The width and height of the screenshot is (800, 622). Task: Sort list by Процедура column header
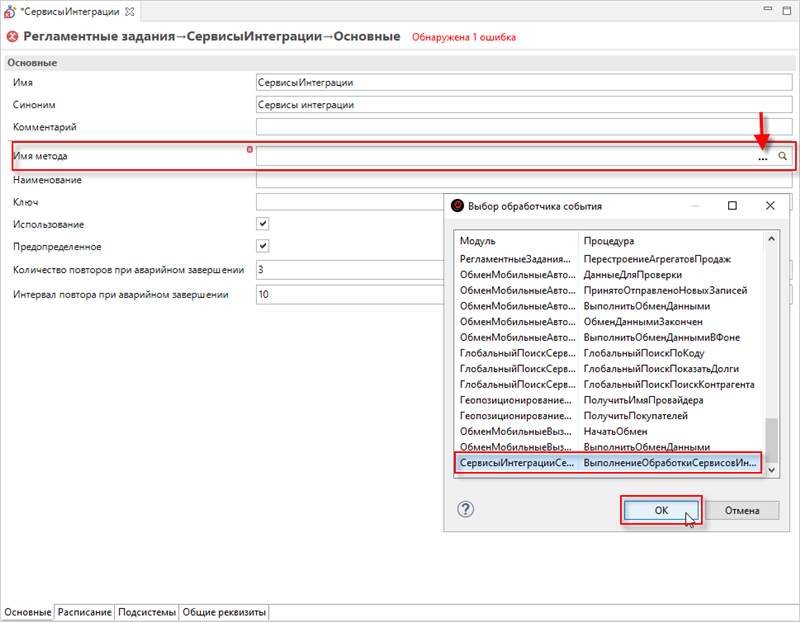click(670, 241)
